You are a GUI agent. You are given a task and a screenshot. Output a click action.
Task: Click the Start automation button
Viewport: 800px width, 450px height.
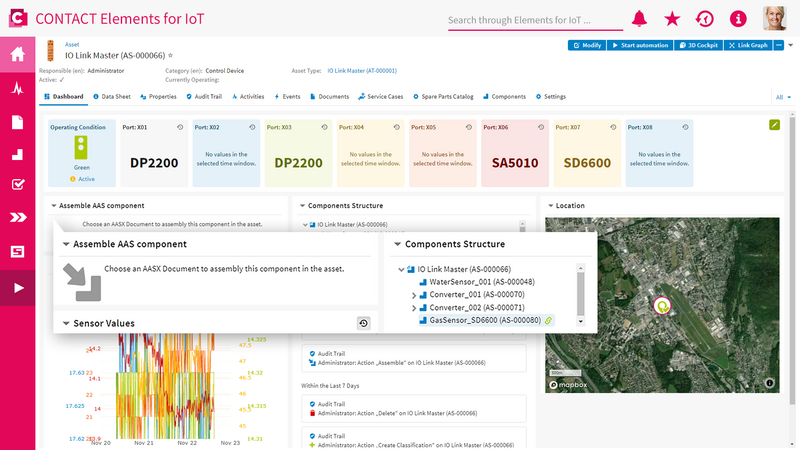point(640,45)
